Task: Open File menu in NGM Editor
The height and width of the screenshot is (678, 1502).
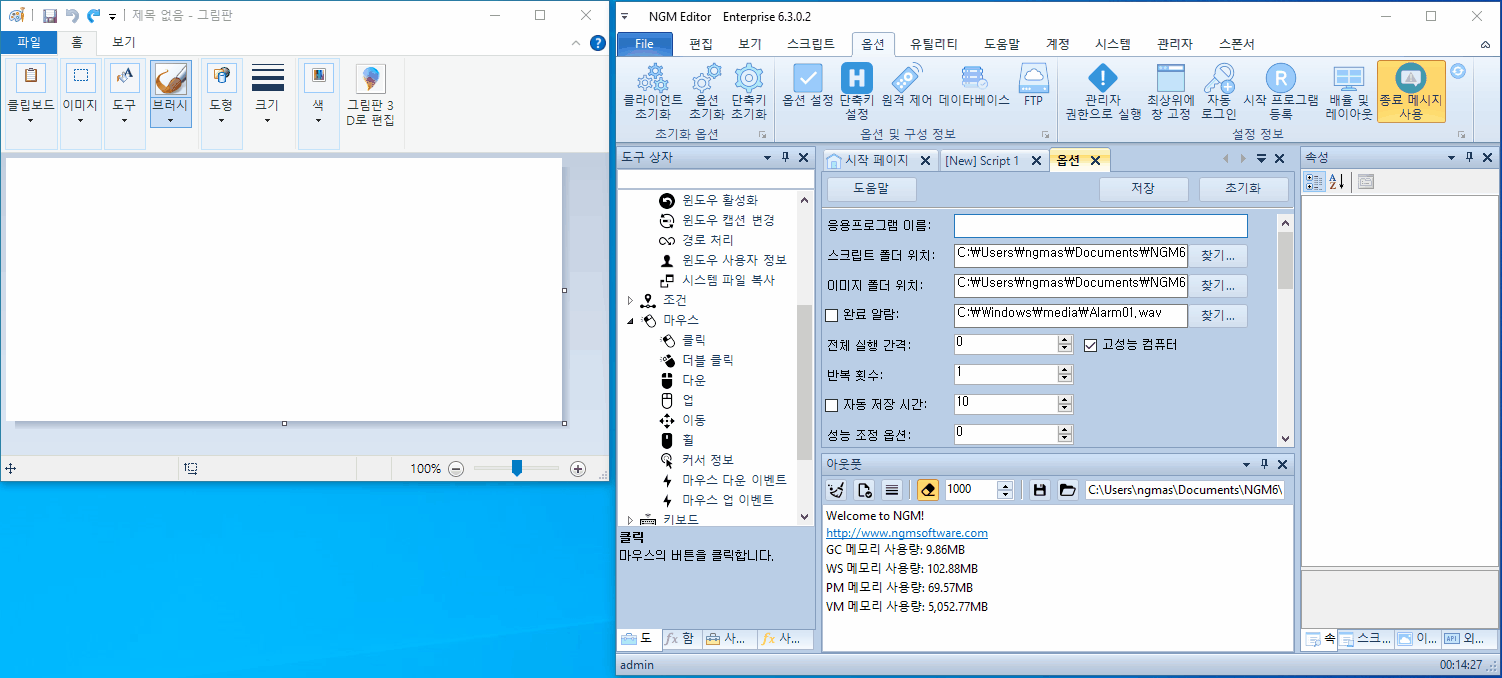Action: tap(645, 44)
